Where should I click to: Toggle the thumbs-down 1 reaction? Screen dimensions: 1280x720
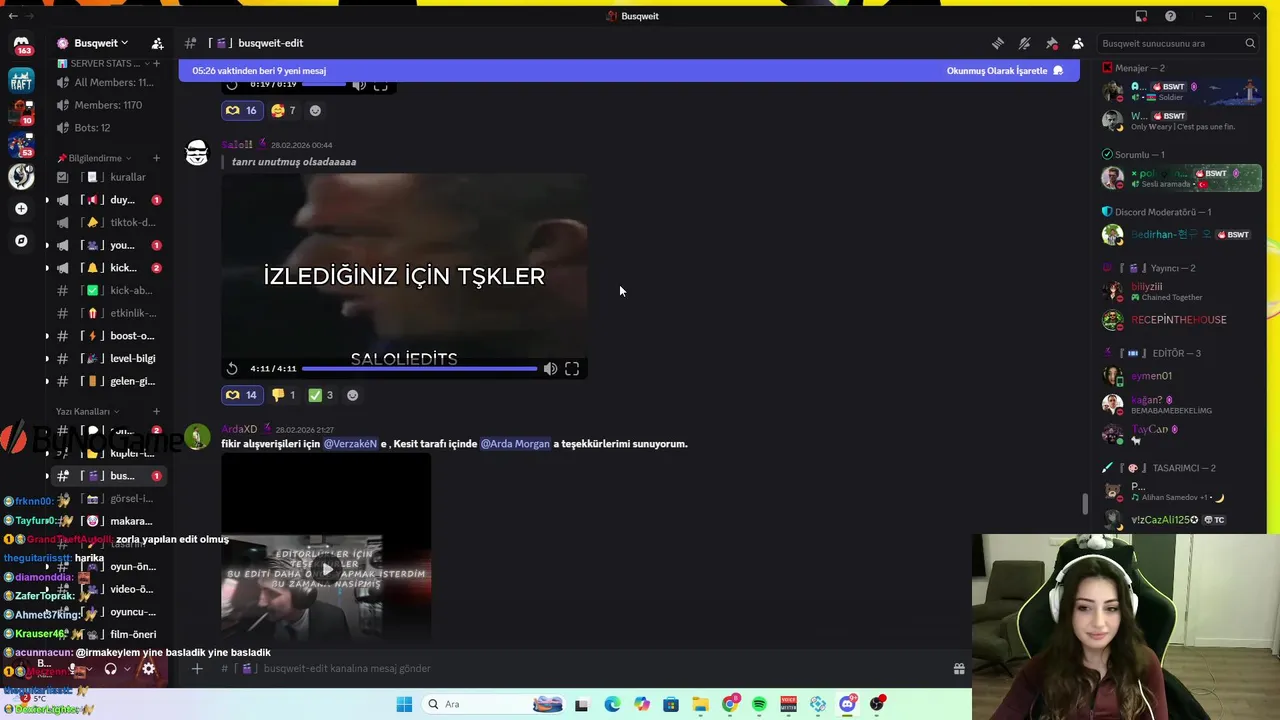[x=284, y=395]
